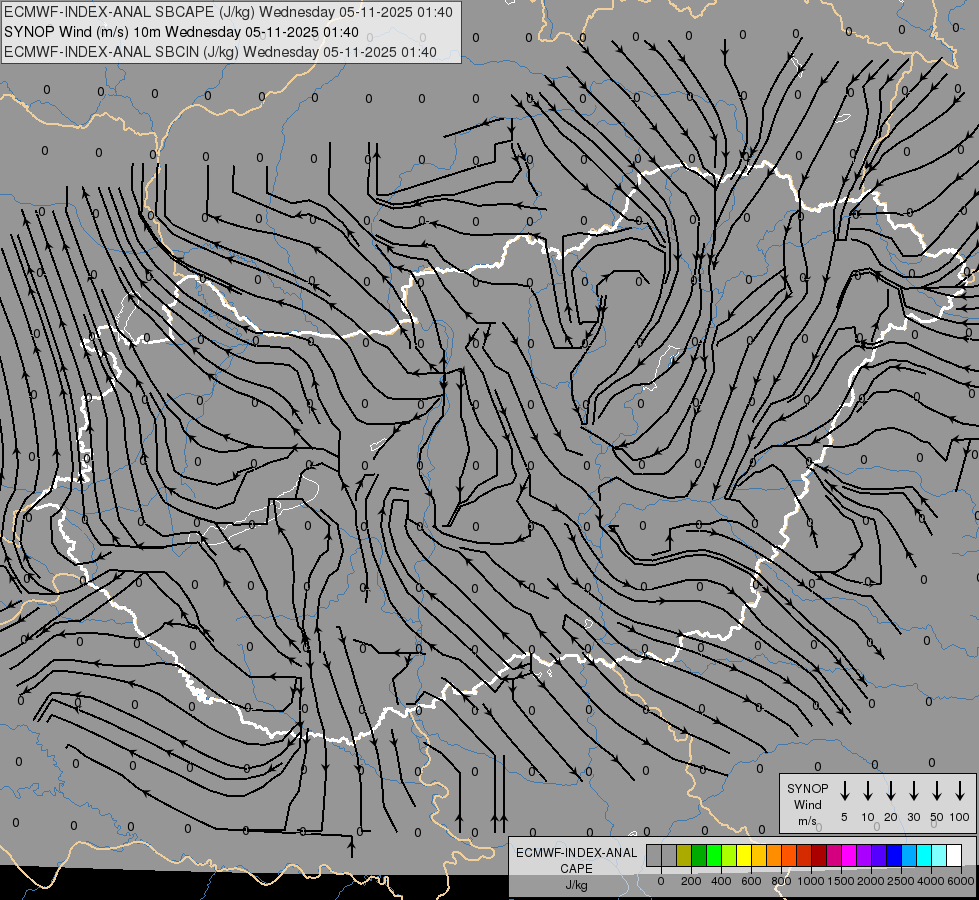Click the 800 tick label on the CAPE scale
979x900 pixels.
tap(781, 881)
